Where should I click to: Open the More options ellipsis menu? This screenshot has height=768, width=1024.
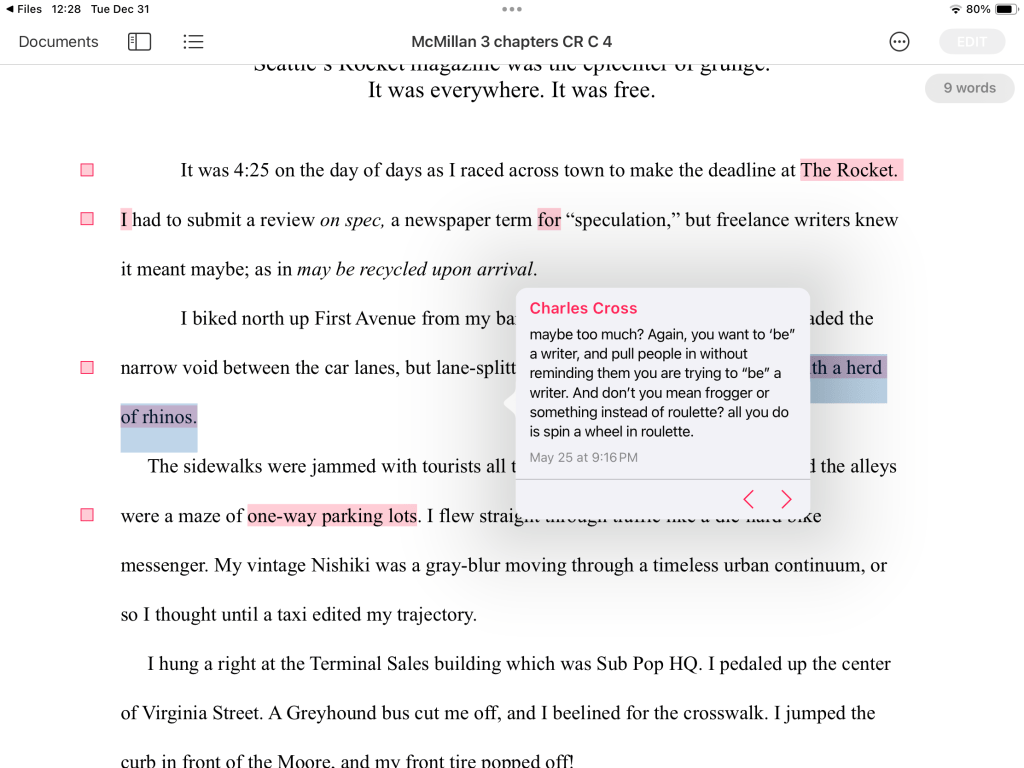click(x=899, y=42)
